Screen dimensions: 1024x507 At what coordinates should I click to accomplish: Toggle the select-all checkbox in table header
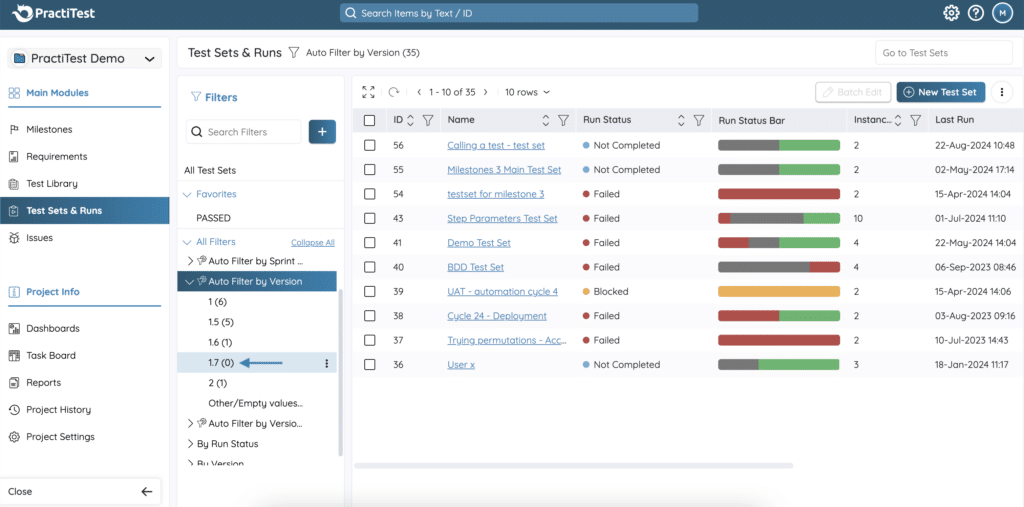click(370, 120)
